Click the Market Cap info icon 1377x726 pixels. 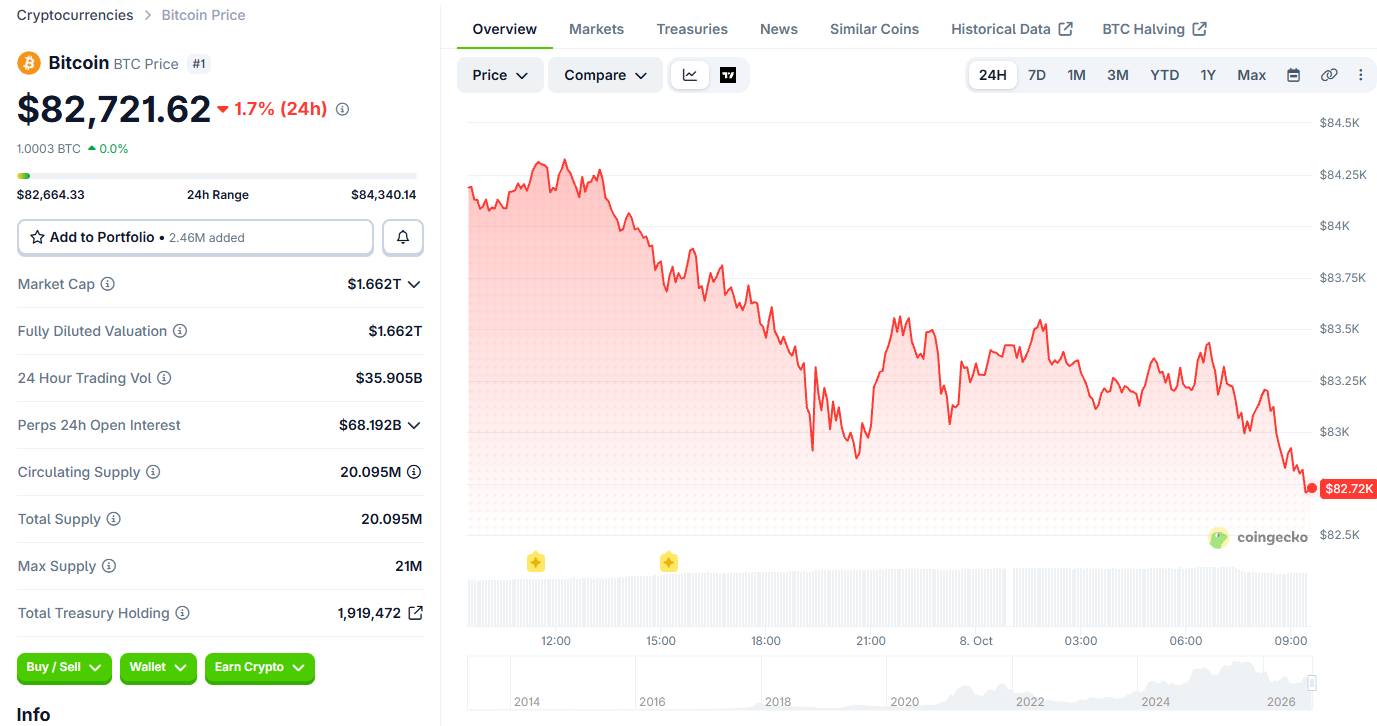108,284
